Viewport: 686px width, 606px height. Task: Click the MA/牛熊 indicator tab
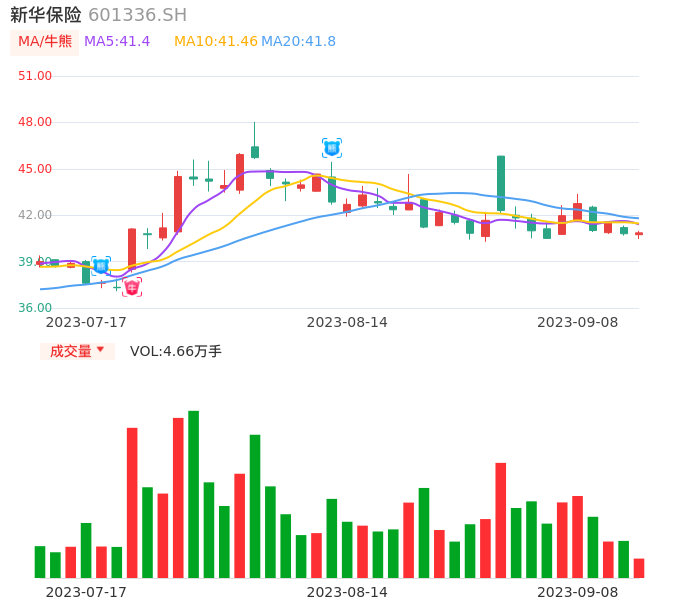click(x=45, y=42)
